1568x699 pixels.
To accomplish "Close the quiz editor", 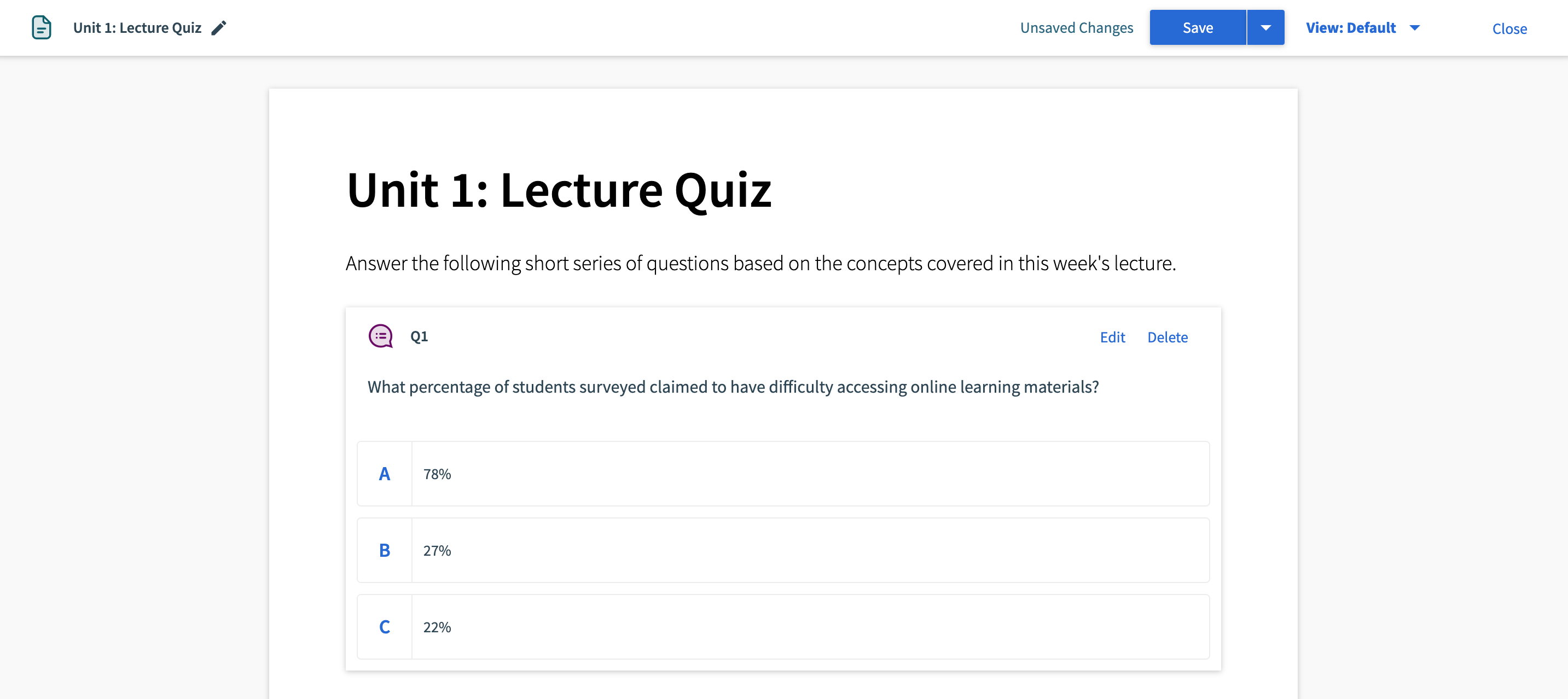I will point(1509,28).
